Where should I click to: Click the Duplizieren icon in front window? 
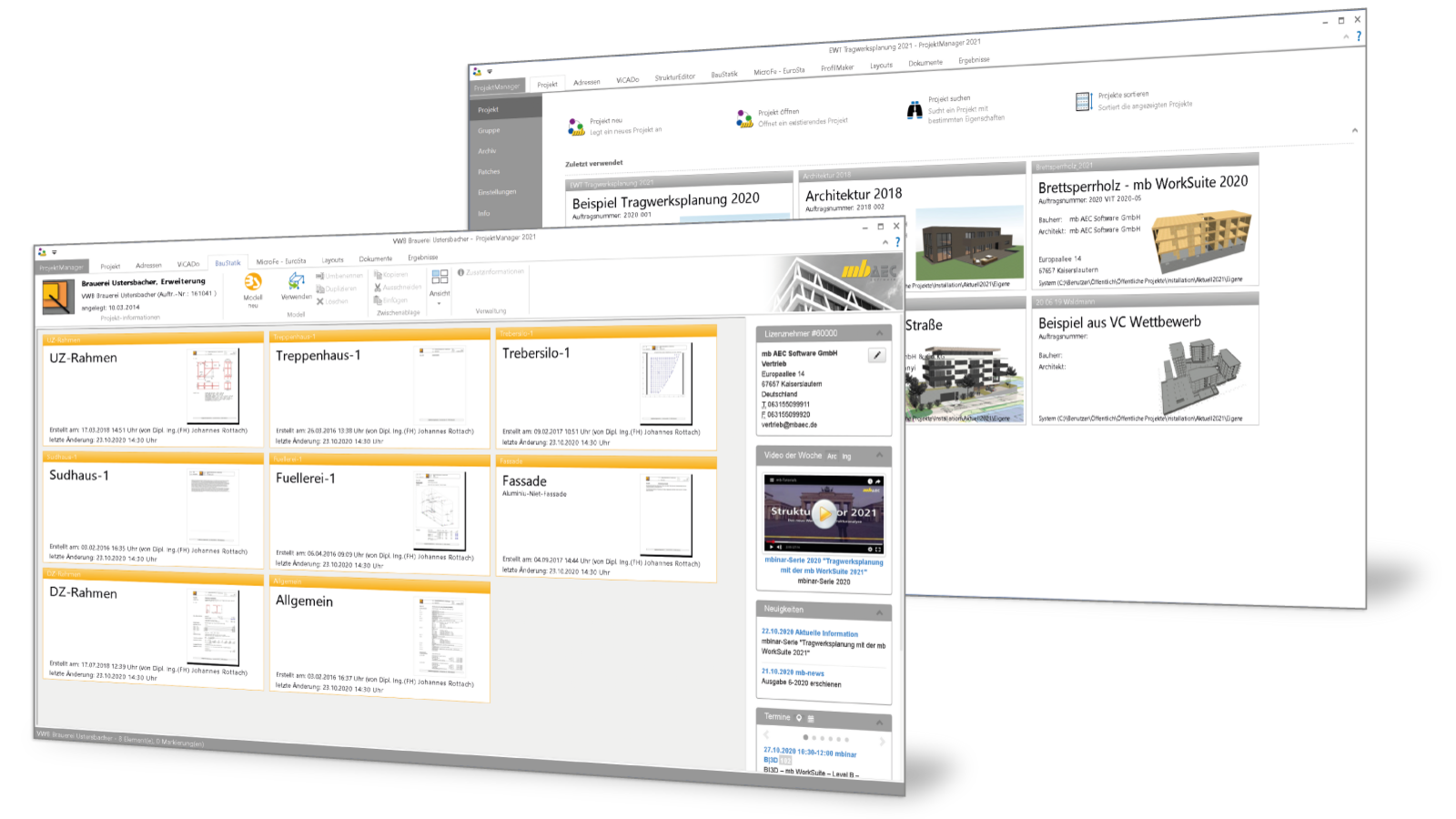320,288
